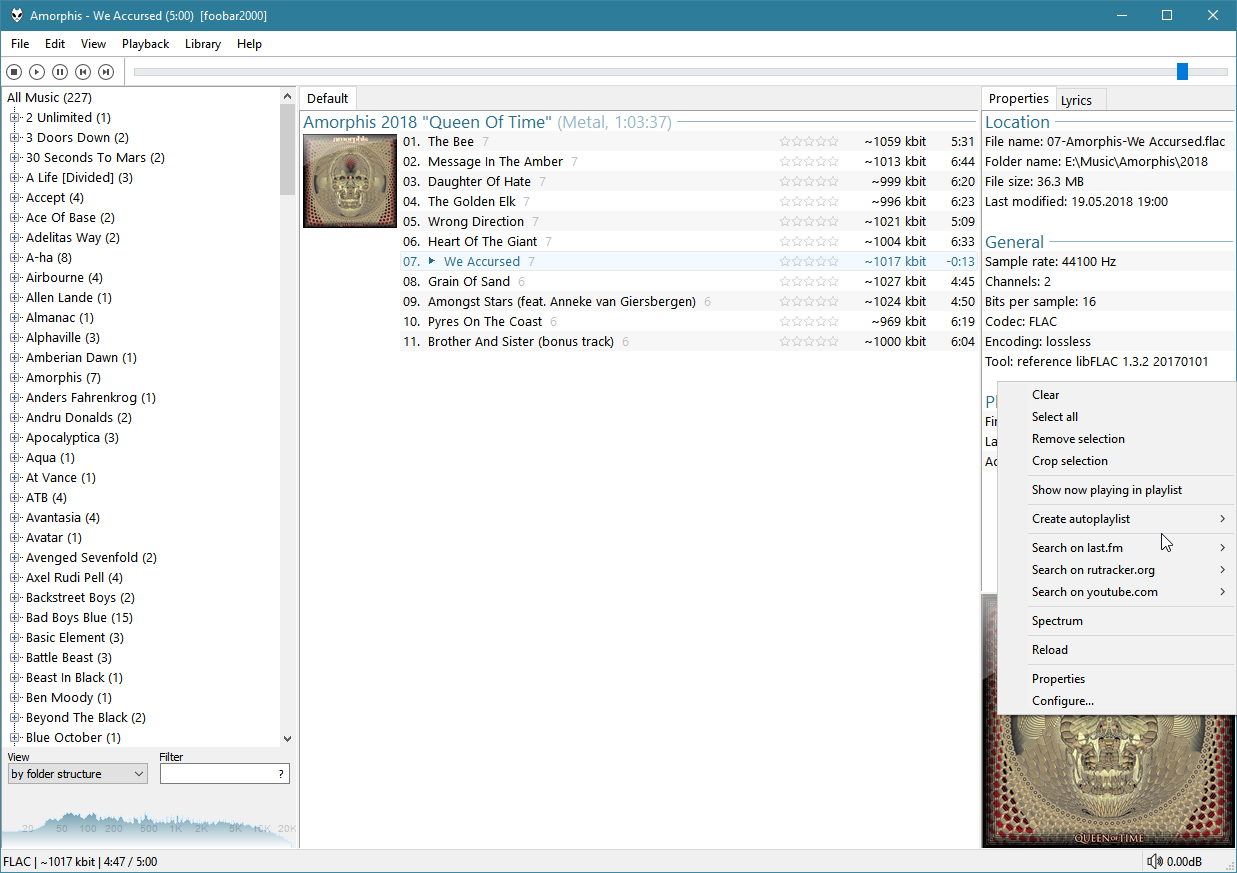Rate "The Bee" using its star rating
Image resolution: width=1237 pixels, height=873 pixels.
coord(808,142)
